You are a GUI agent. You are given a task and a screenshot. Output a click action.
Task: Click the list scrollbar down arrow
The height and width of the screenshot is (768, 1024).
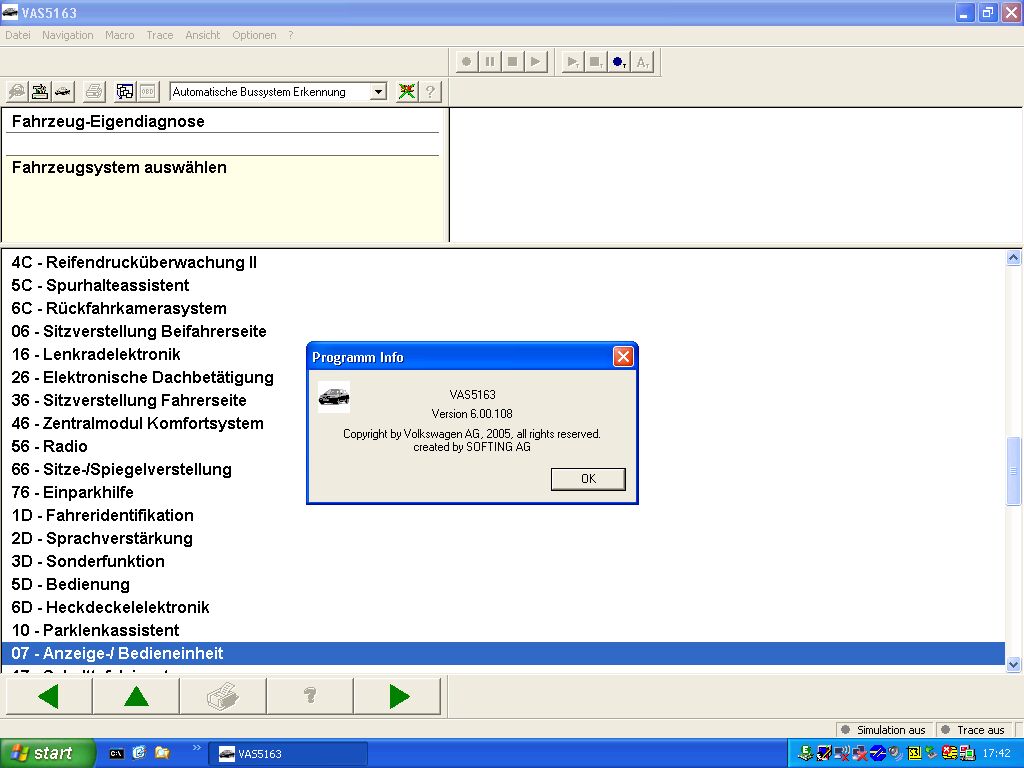(x=1014, y=665)
